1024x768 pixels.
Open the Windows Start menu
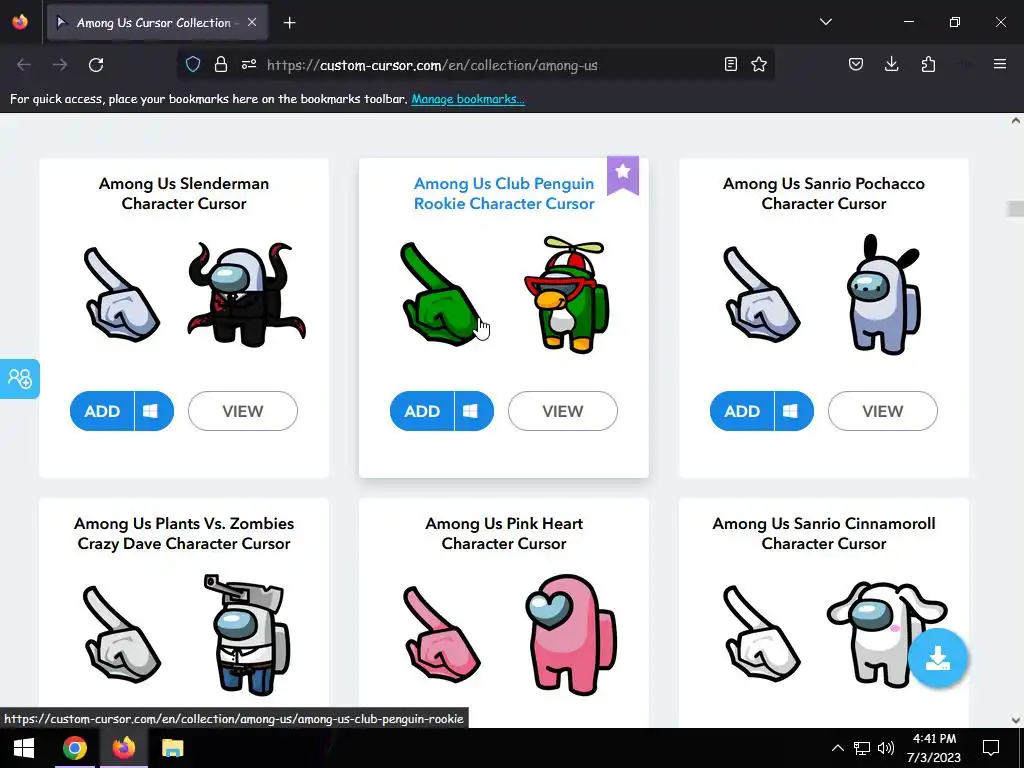pyautogui.click(x=24, y=748)
